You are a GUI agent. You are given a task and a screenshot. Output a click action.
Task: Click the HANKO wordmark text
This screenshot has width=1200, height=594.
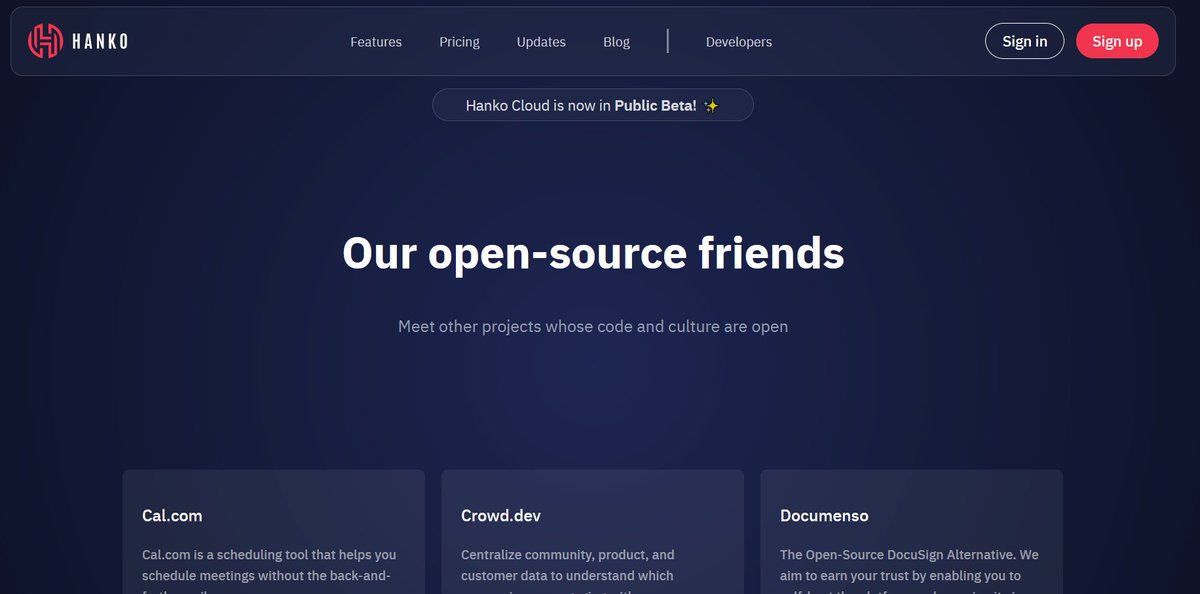pyautogui.click(x=100, y=41)
